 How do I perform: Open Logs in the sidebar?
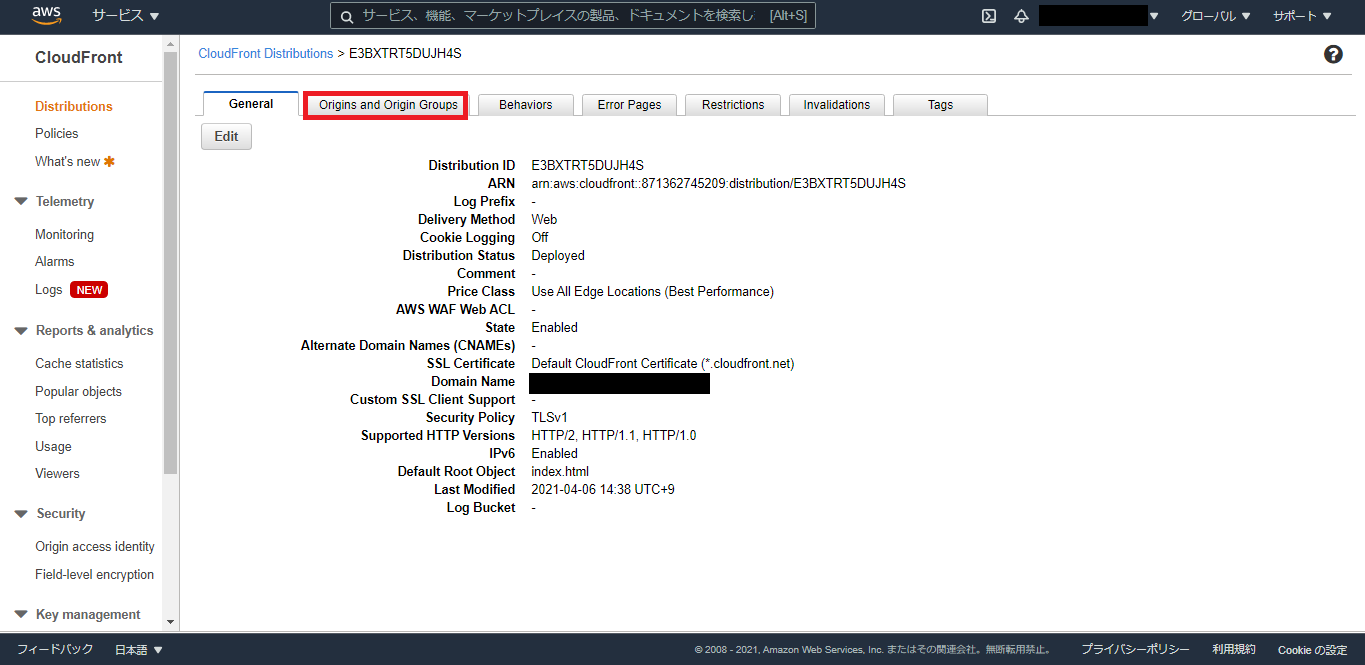49,289
